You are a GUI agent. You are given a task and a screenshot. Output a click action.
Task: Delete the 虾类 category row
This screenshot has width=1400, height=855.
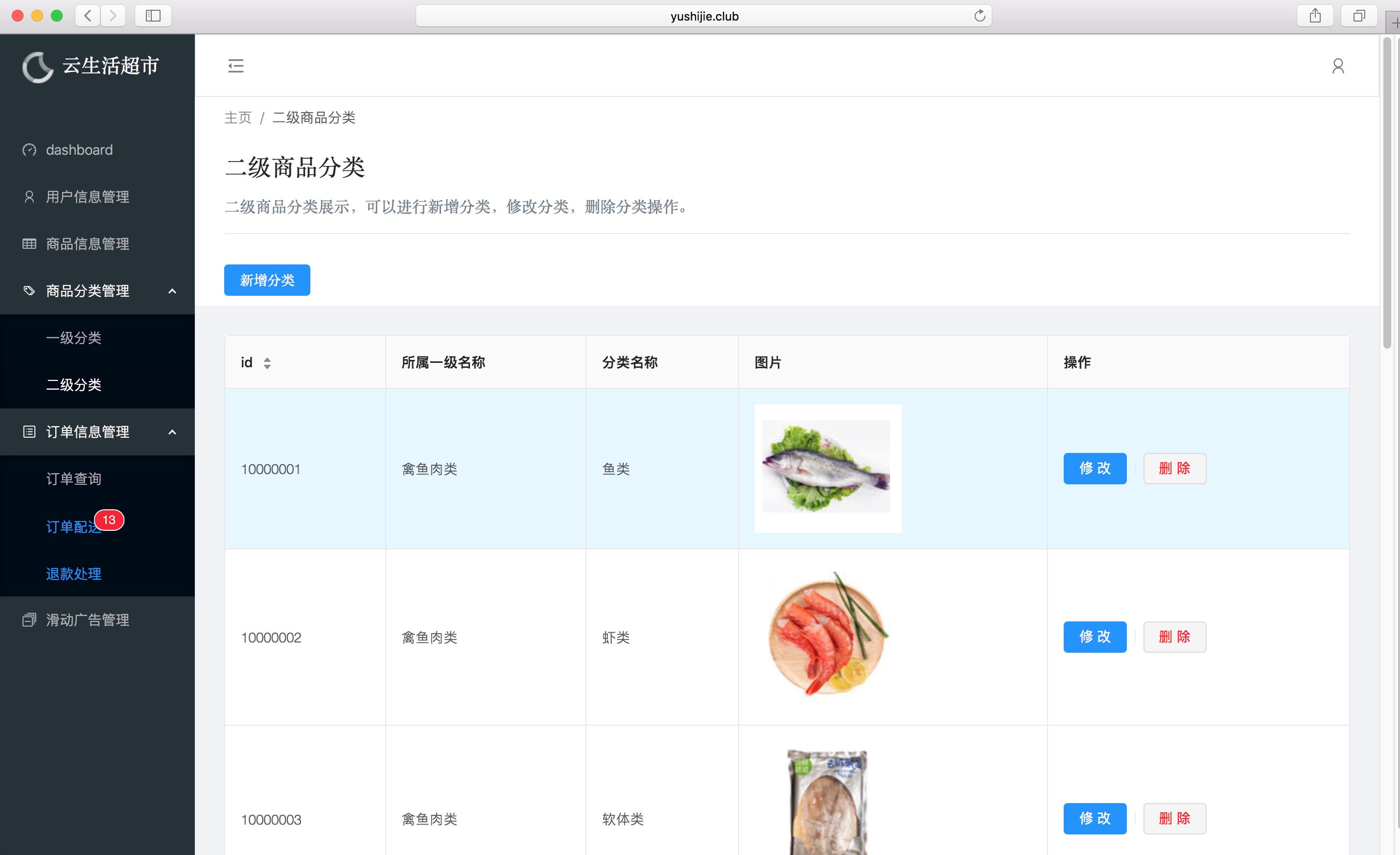[1174, 637]
